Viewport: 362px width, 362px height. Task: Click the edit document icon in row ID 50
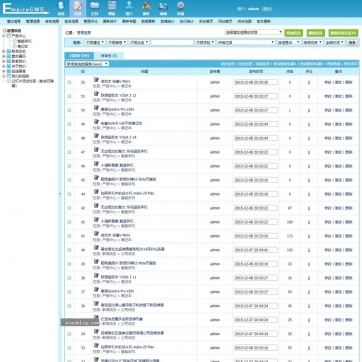(x=96, y=108)
